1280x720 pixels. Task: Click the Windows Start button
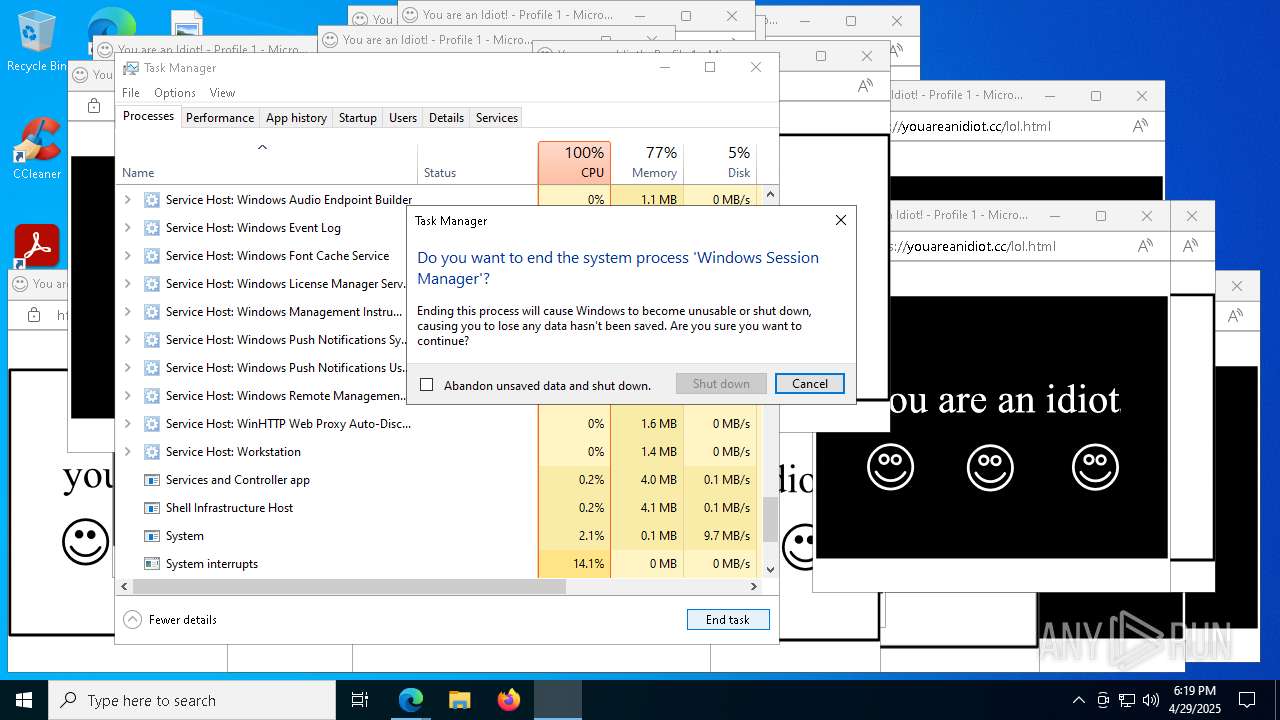(x=24, y=700)
